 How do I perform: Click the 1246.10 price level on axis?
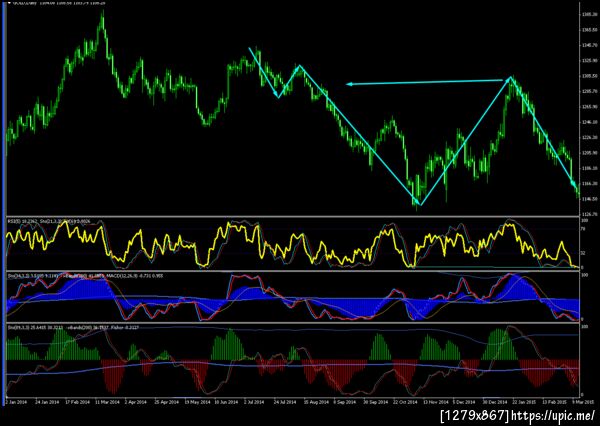(x=588, y=122)
